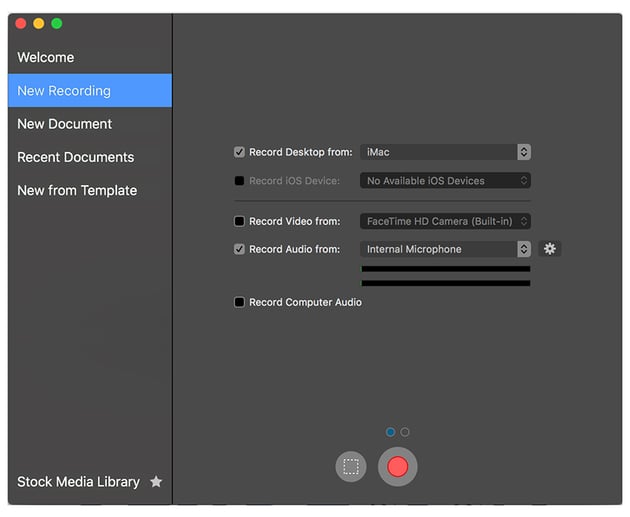Image resolution: width=630 pixels, height=517 pixels.
Task: Select Welcome in the sidebar
Action: [46, 57]
